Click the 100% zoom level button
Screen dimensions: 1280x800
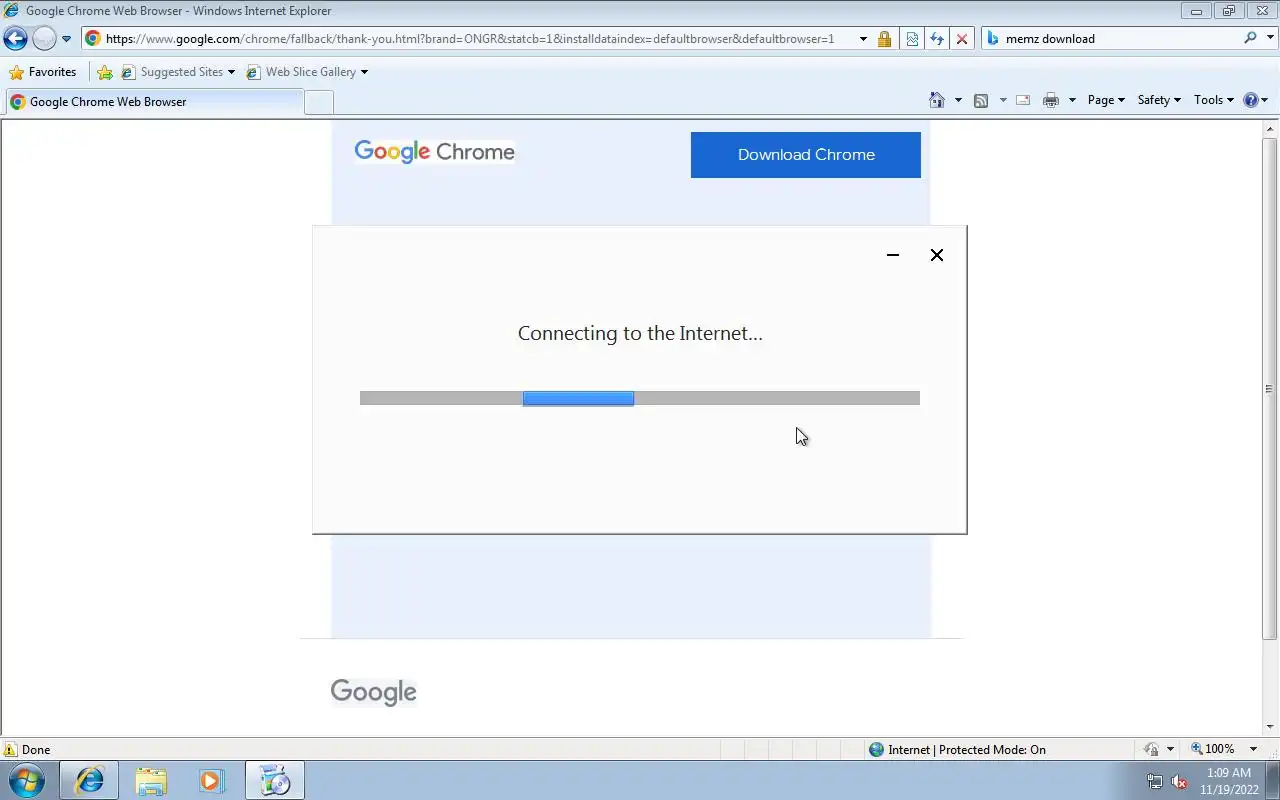[1212, 749]
